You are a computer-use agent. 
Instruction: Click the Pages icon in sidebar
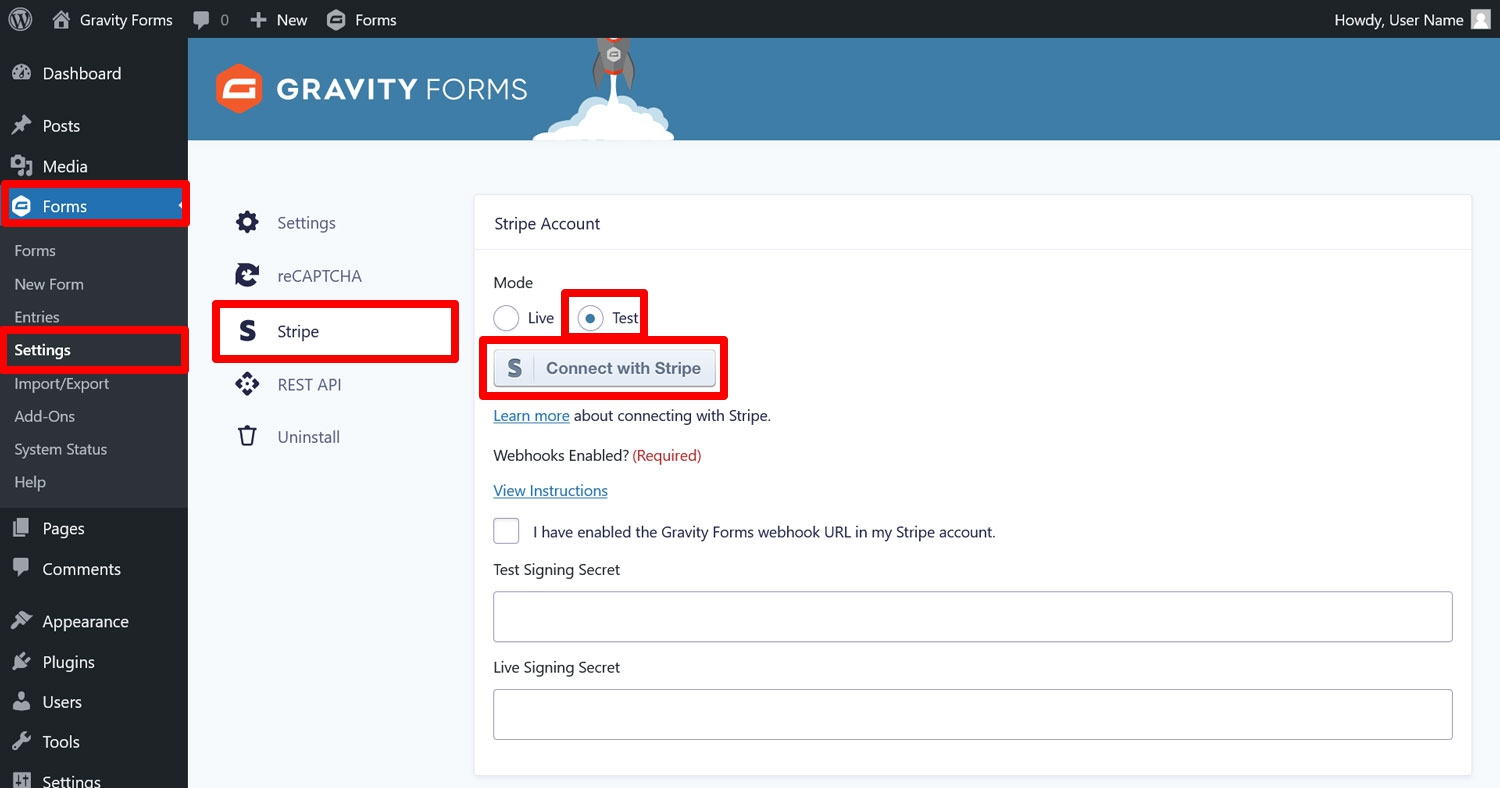pyautogui.click(x=21, y=528)
